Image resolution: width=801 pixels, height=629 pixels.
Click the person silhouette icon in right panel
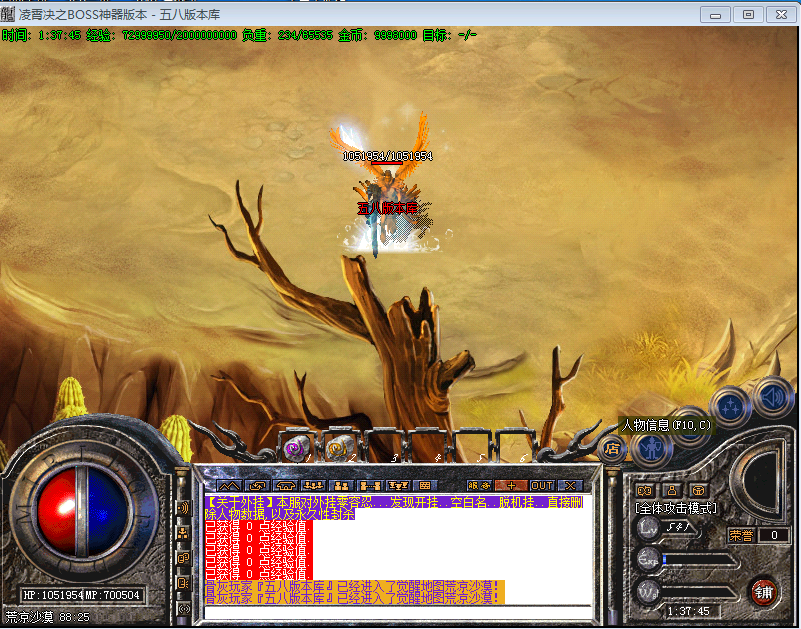[x=672, y=491]
